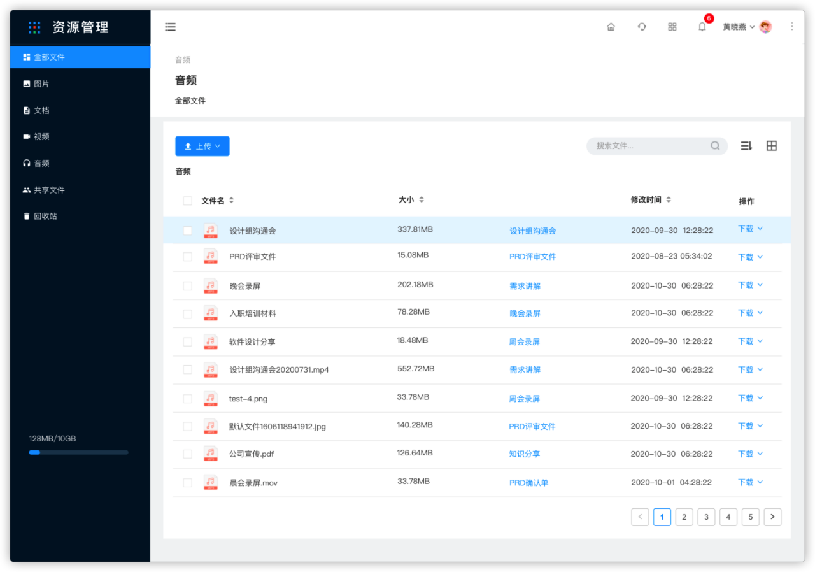The image size is (815, 572).
Task: Open 知识分享 tag link
Action: (524, 454)
